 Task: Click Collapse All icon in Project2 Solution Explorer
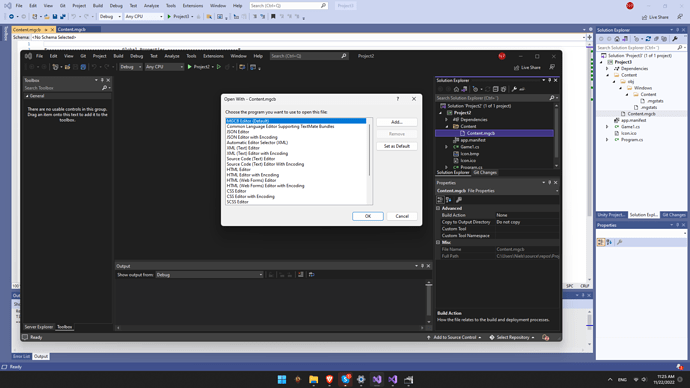(x=495, y=89)
